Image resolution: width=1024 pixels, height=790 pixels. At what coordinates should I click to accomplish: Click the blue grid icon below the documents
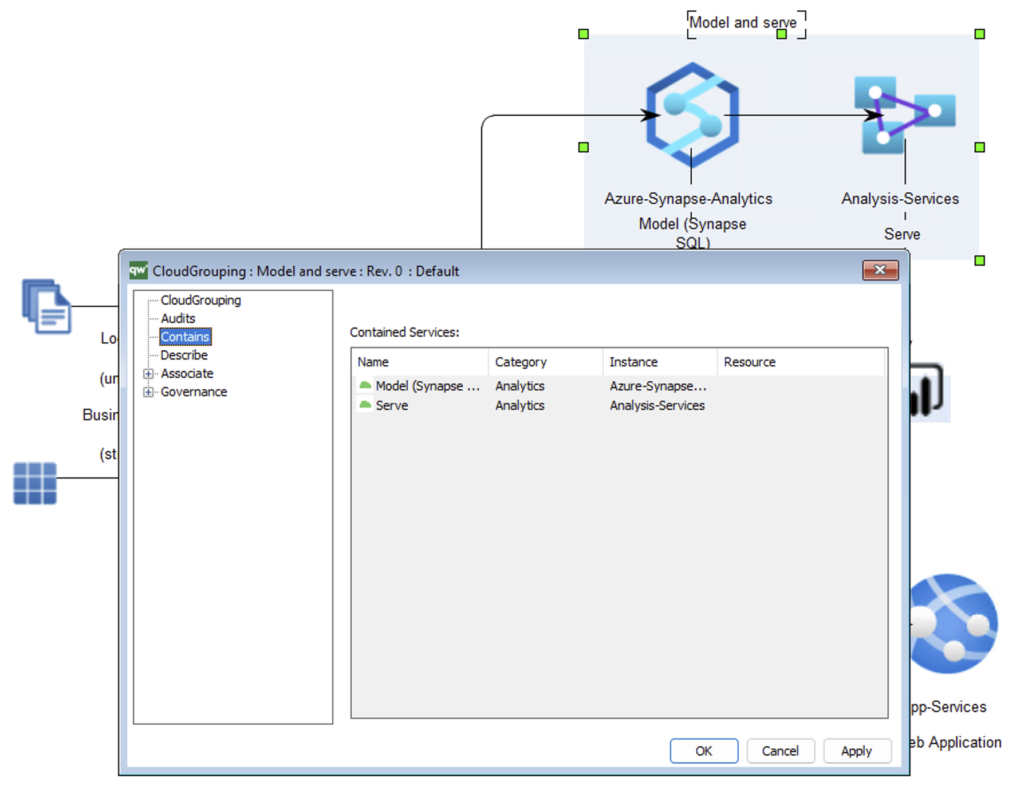(x=37, y=482)
